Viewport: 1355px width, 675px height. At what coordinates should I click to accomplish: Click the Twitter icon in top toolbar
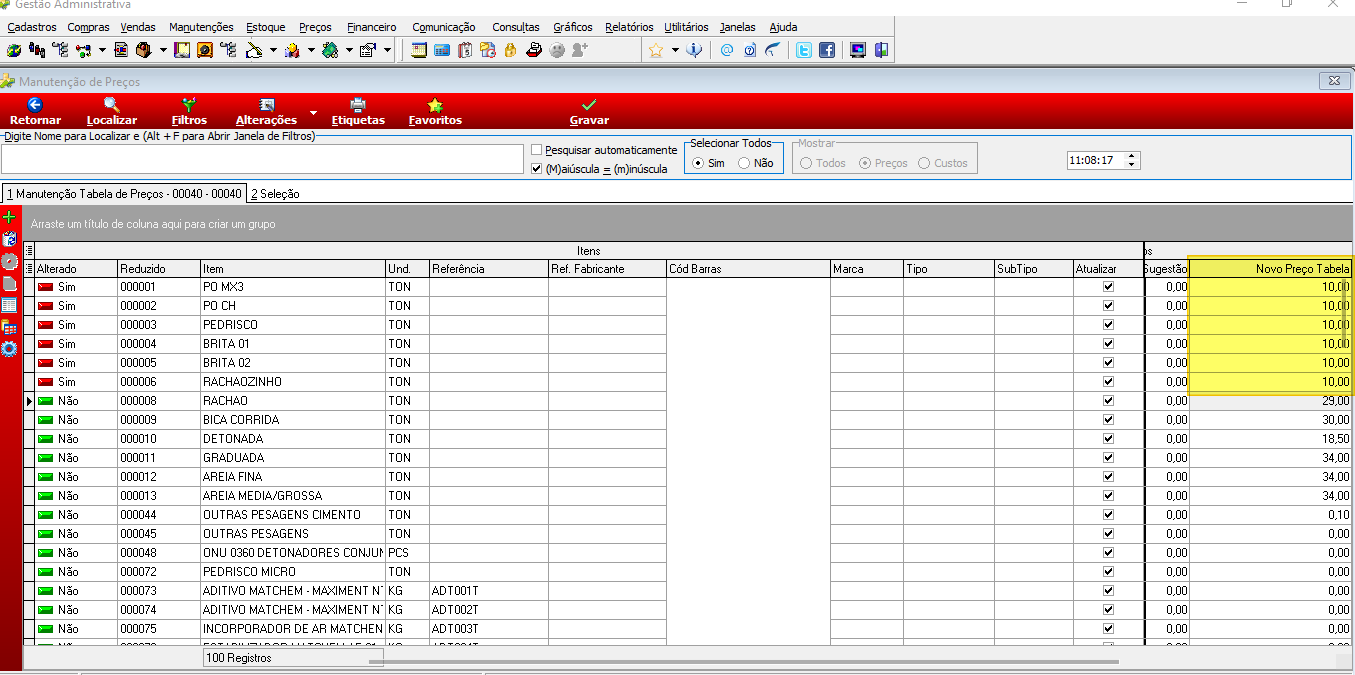pos(804,50)
